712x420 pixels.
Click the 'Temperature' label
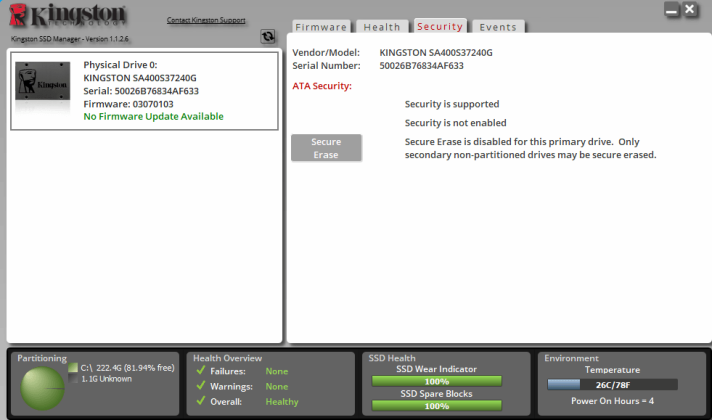613,370
